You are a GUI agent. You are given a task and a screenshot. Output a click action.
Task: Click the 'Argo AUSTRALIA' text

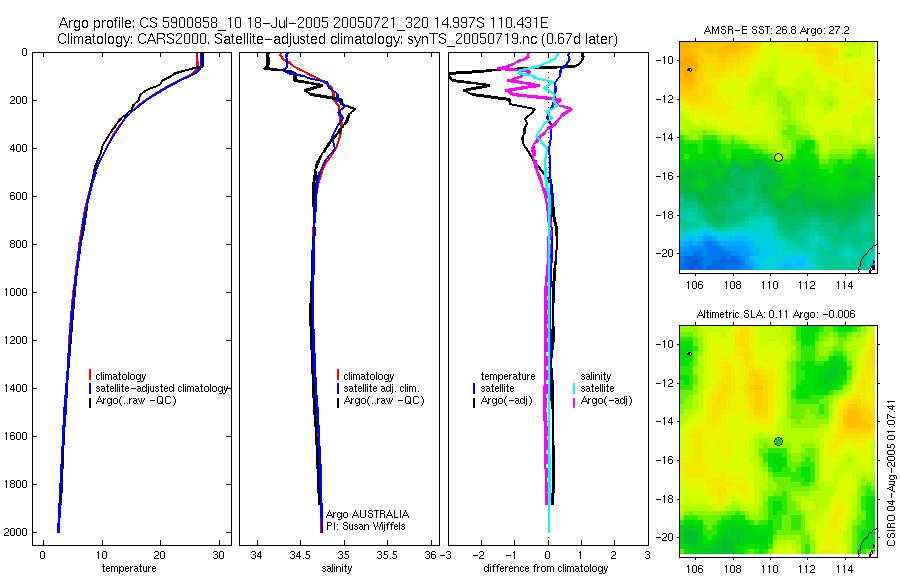pyautogui.click(x=367, y=514)
